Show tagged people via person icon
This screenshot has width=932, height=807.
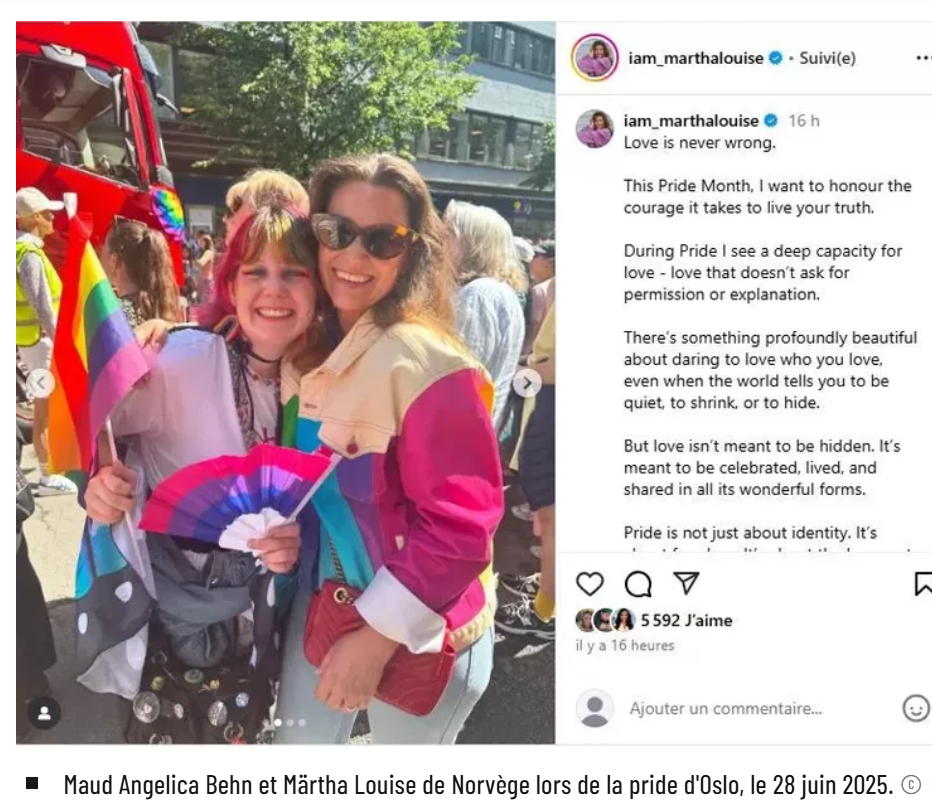pos(44,713)
